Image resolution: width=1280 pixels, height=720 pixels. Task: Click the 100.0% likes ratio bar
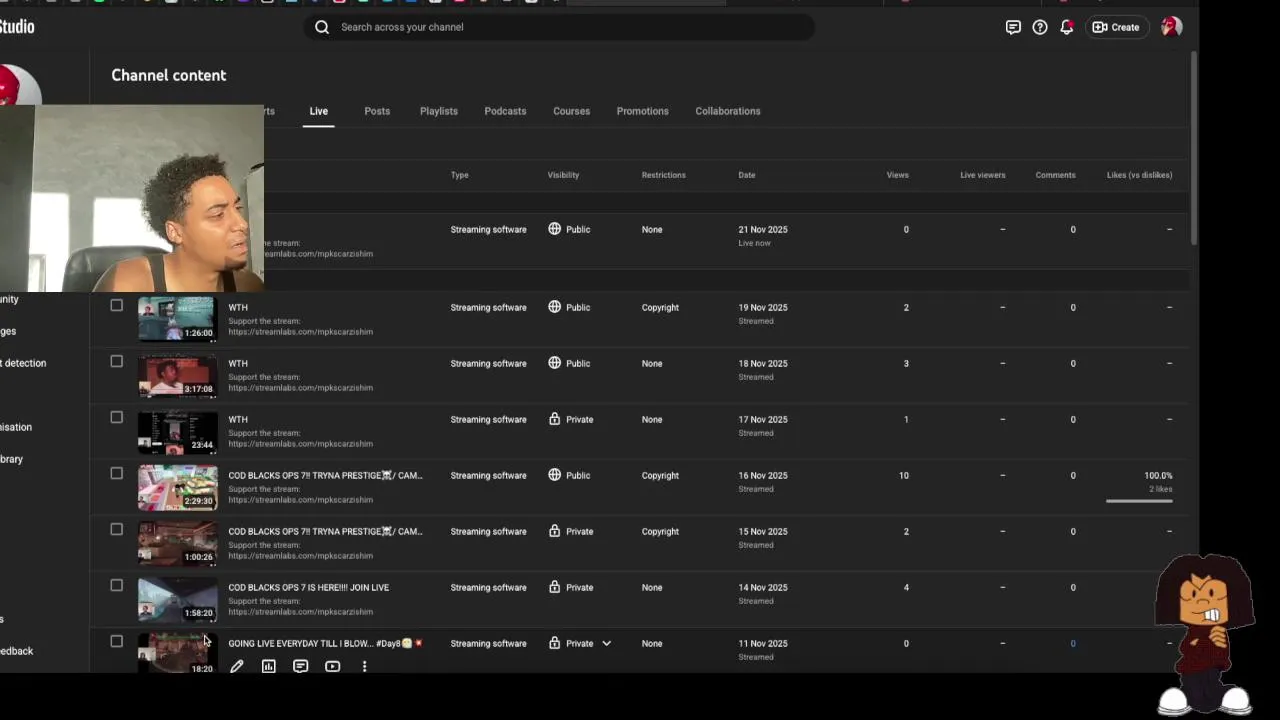(1139, 500)
